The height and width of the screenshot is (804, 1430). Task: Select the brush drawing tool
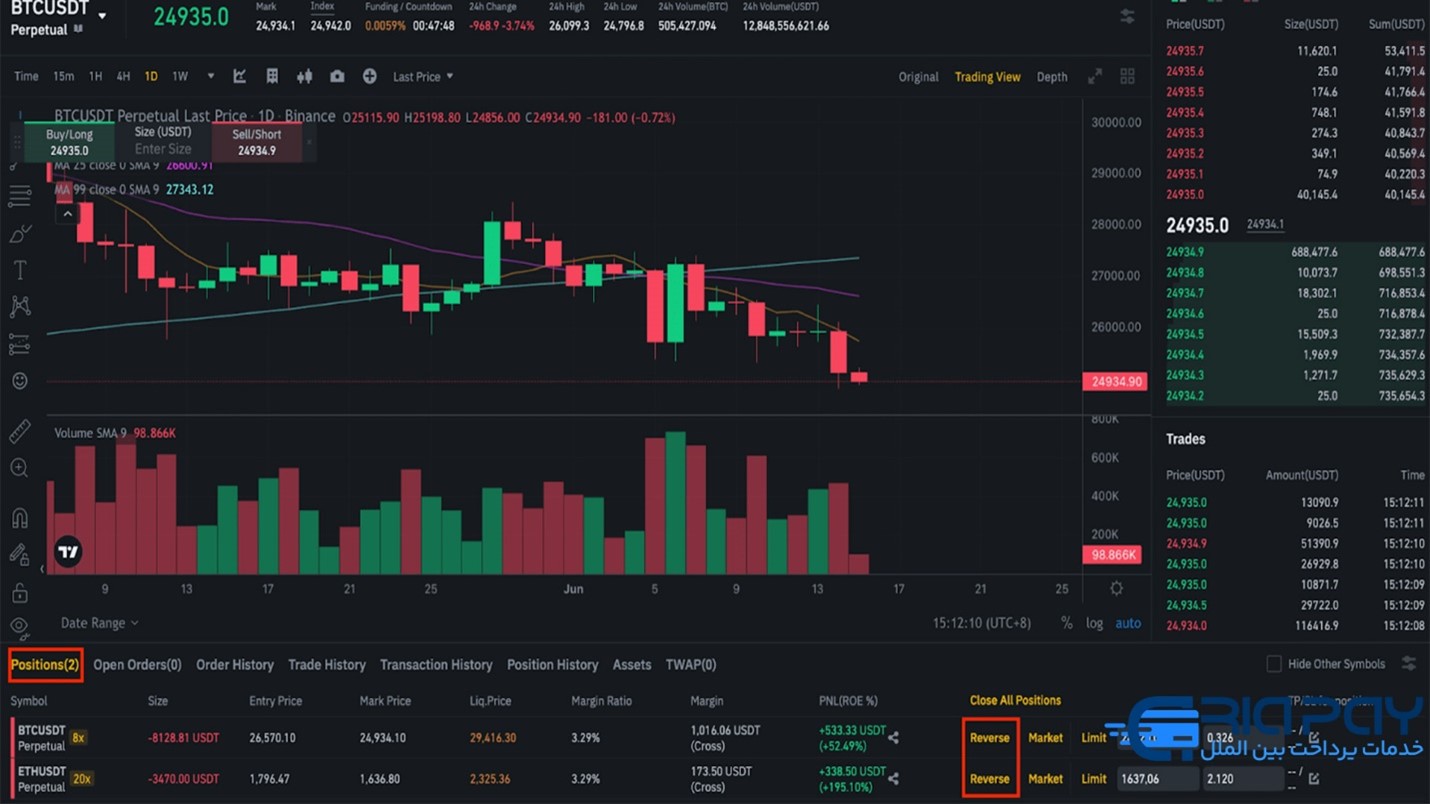click(x=19, y=234)
